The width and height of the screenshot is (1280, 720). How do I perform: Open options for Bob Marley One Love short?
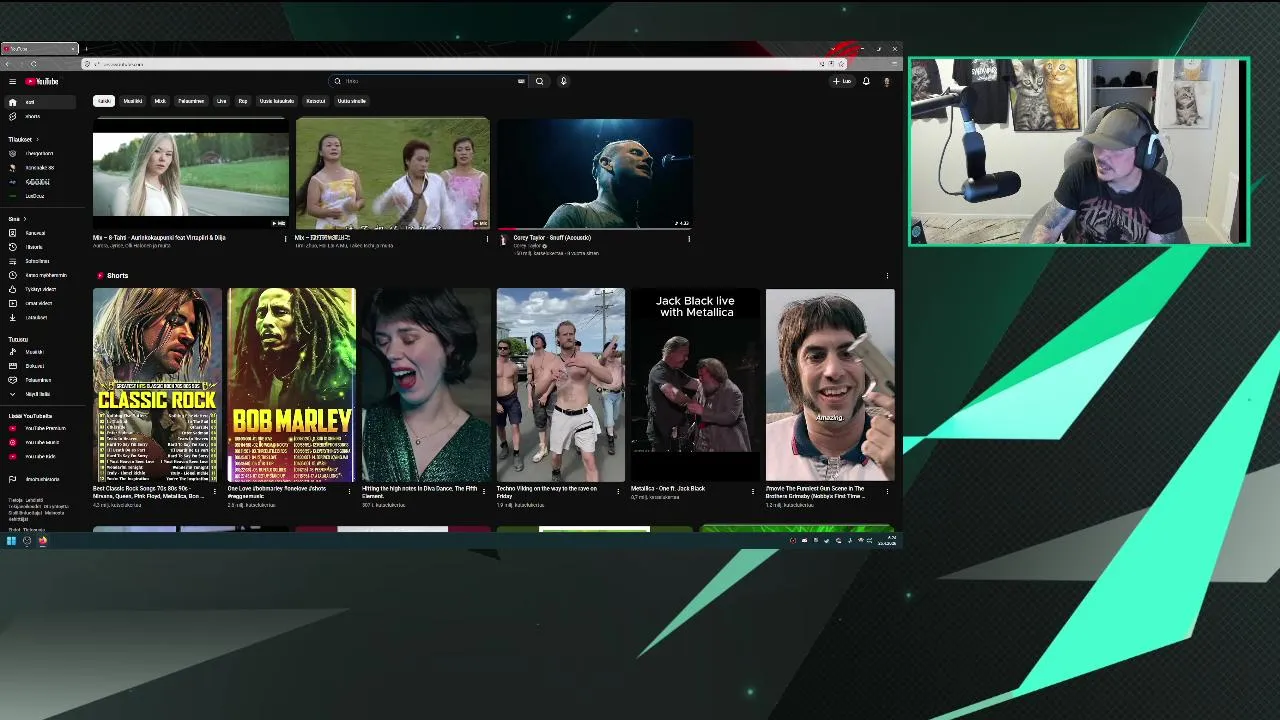349,491
